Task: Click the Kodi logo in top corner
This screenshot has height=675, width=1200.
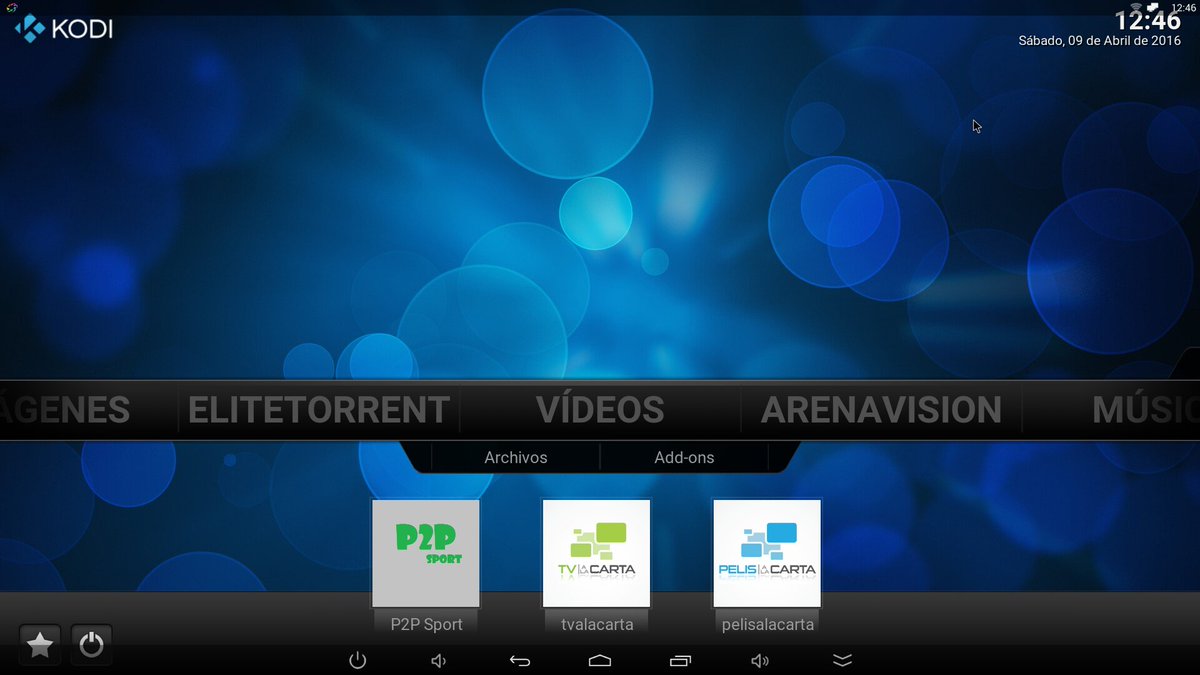Action: click(63, 28)
